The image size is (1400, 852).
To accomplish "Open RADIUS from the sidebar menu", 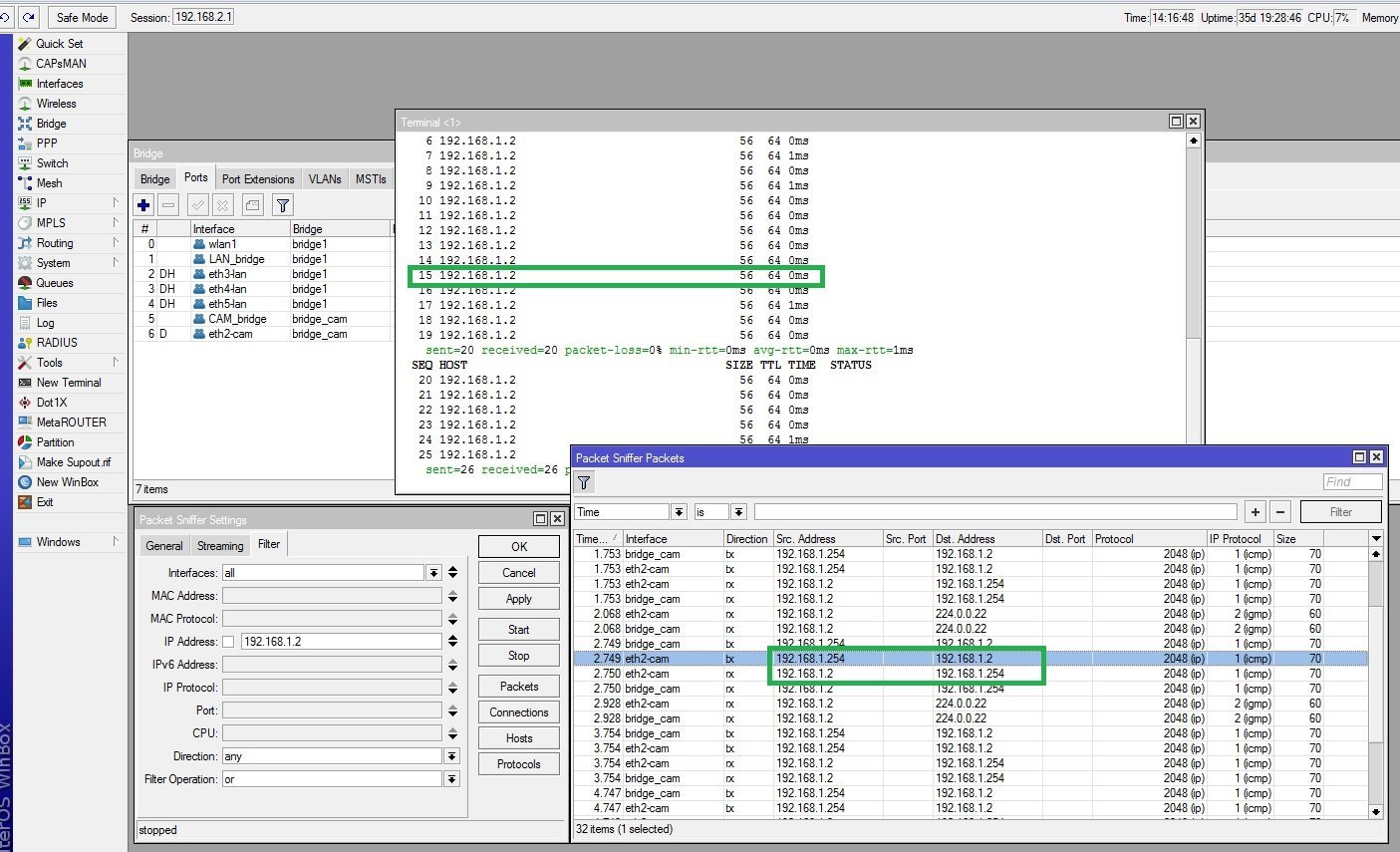I will (56, 343).
